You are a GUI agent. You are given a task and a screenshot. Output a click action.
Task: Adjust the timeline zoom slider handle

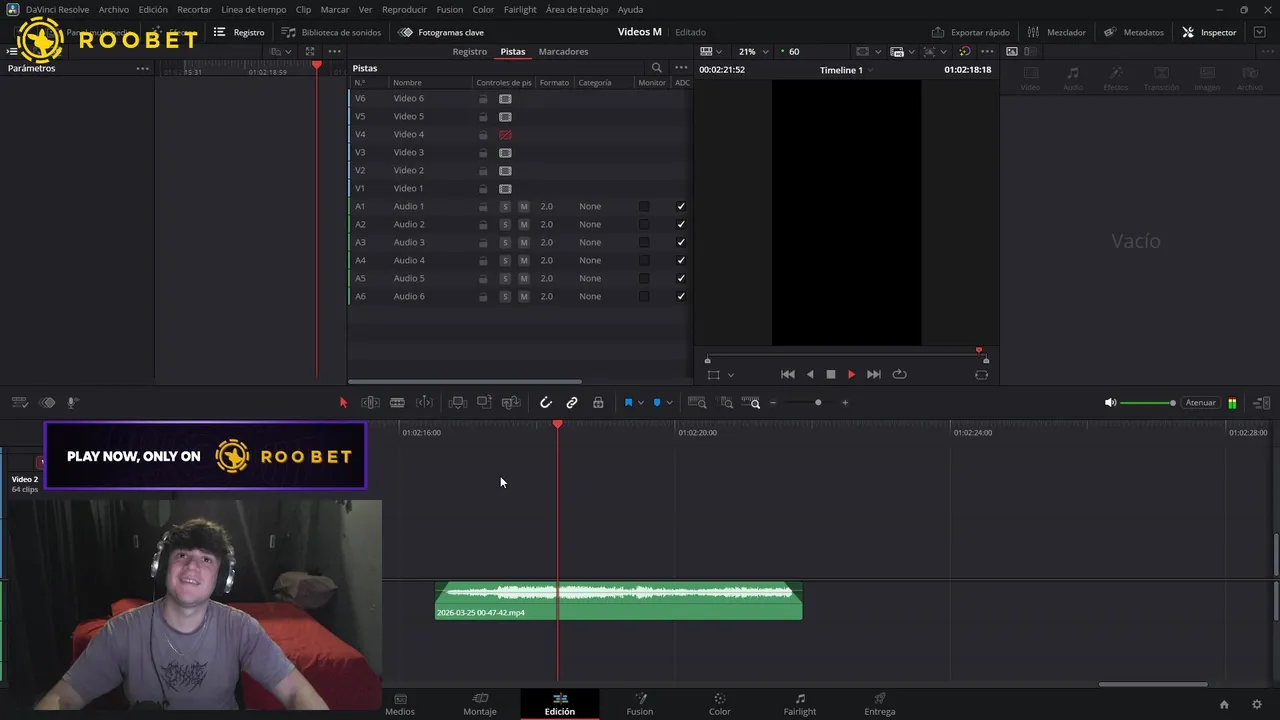[x=818, y=403]
